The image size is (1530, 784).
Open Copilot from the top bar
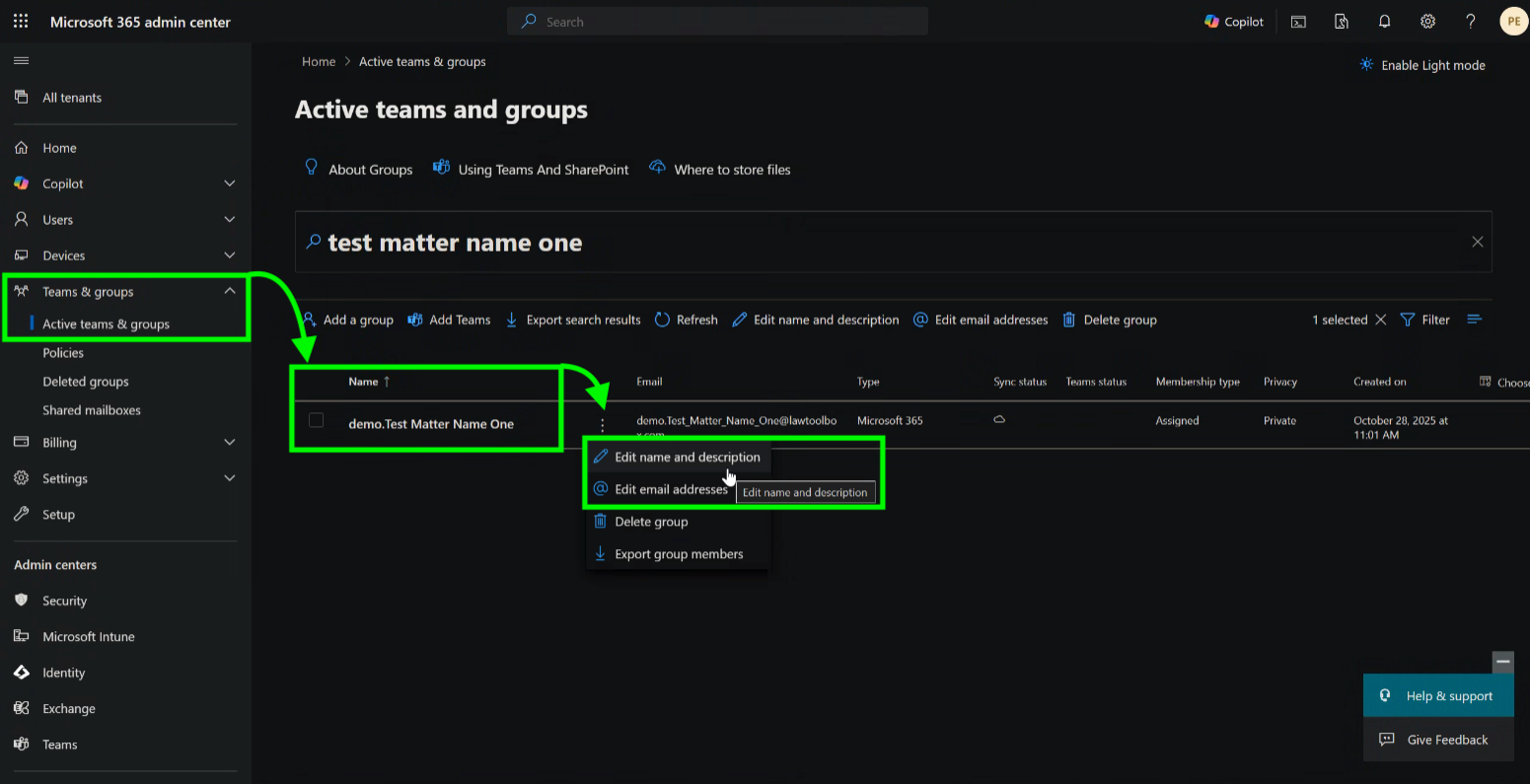(1234, 22)
